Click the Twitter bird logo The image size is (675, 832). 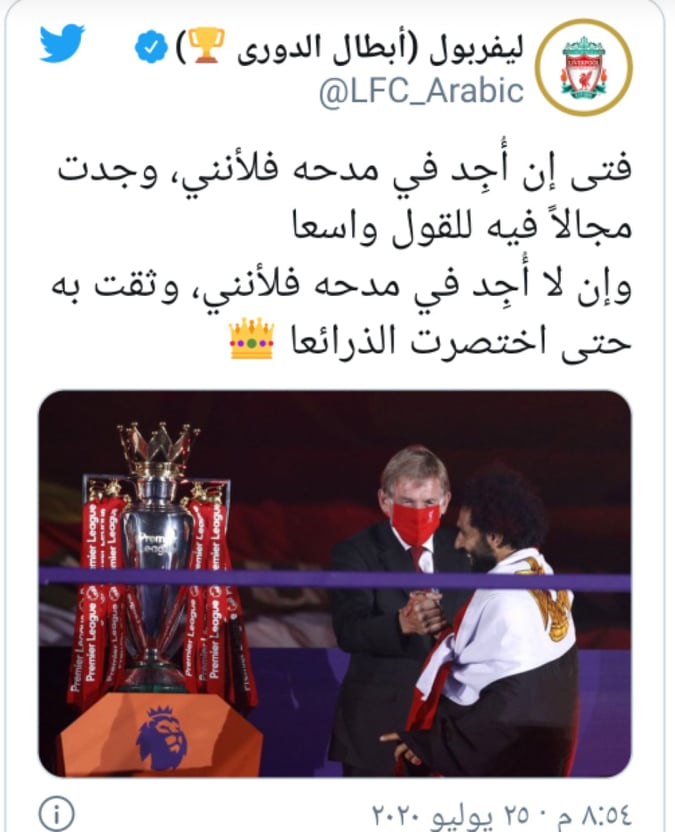coord(62,44)
